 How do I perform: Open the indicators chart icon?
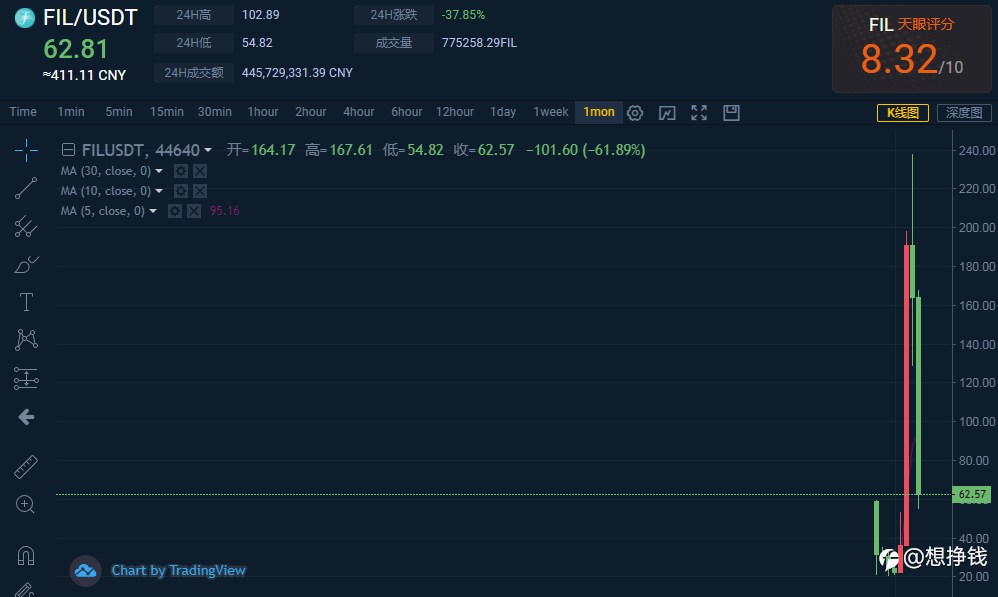tap(667, 113)
